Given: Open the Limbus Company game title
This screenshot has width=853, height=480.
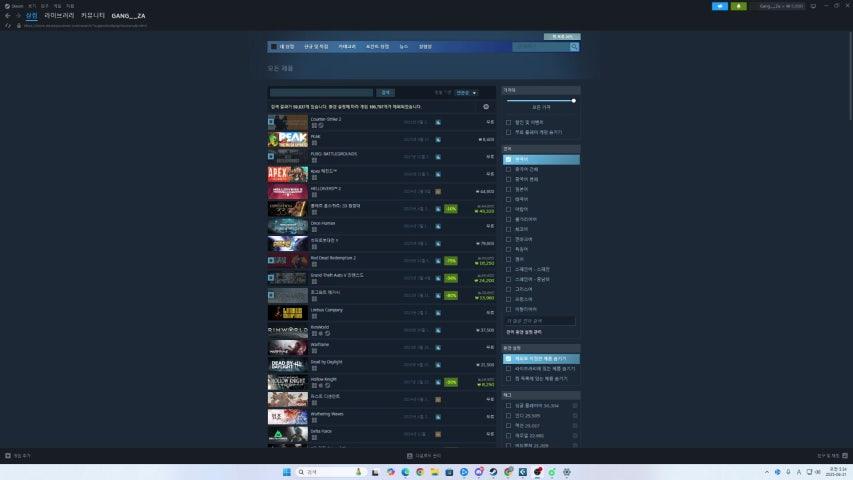Looking at the screenshot, I should (326, 310).
